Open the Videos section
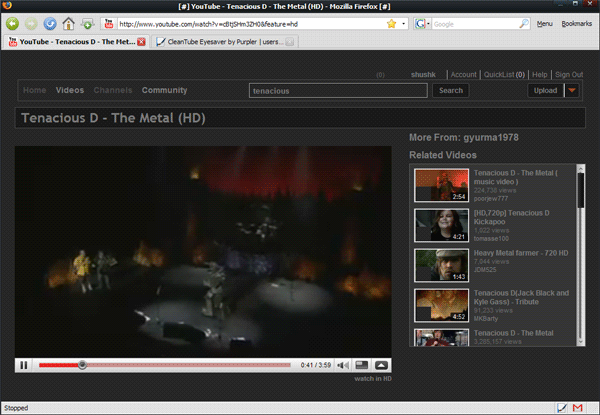The width and height of the screenshot is (600, 415). [70, 90]
